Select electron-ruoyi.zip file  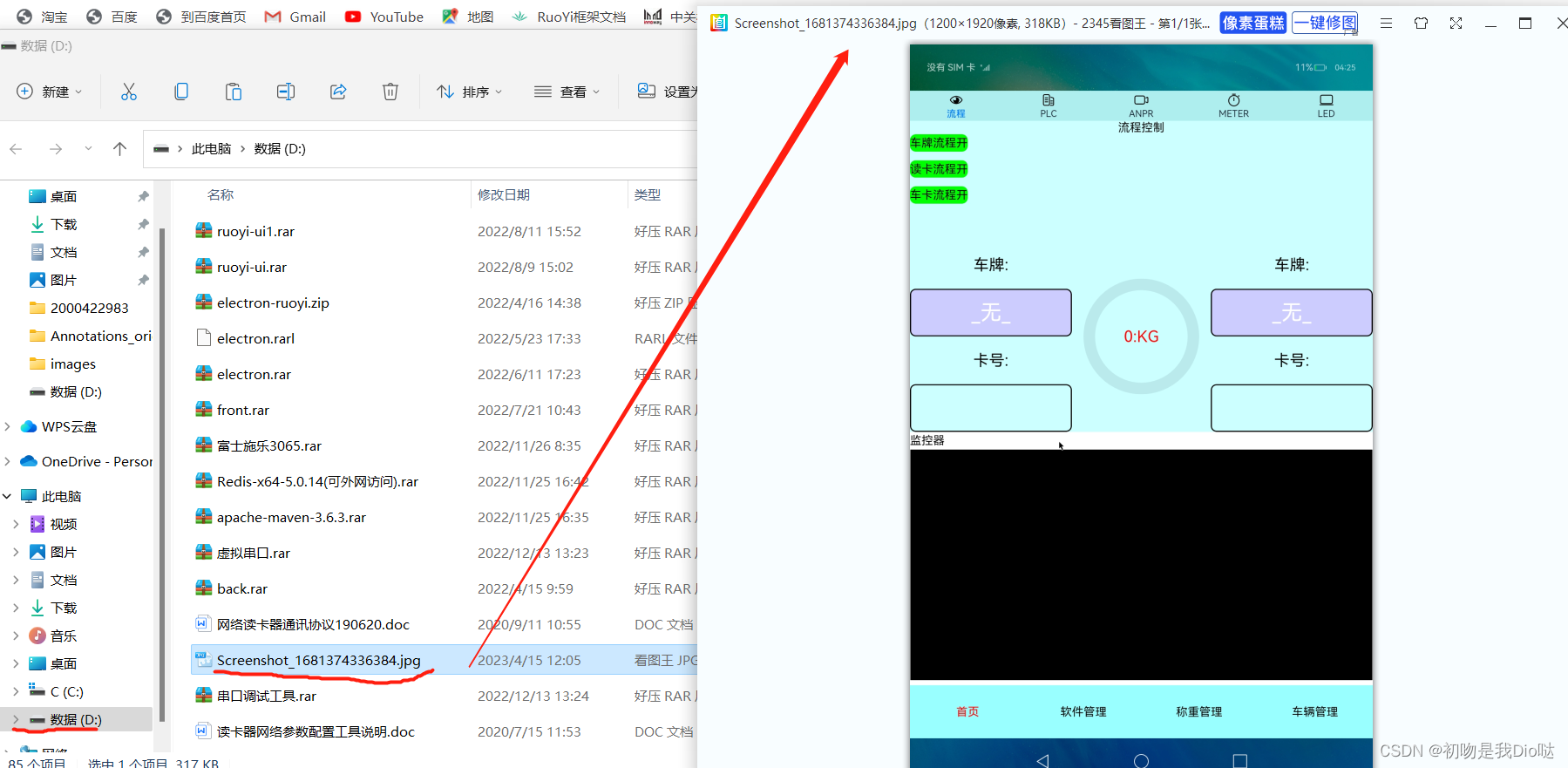coord(273,302)
